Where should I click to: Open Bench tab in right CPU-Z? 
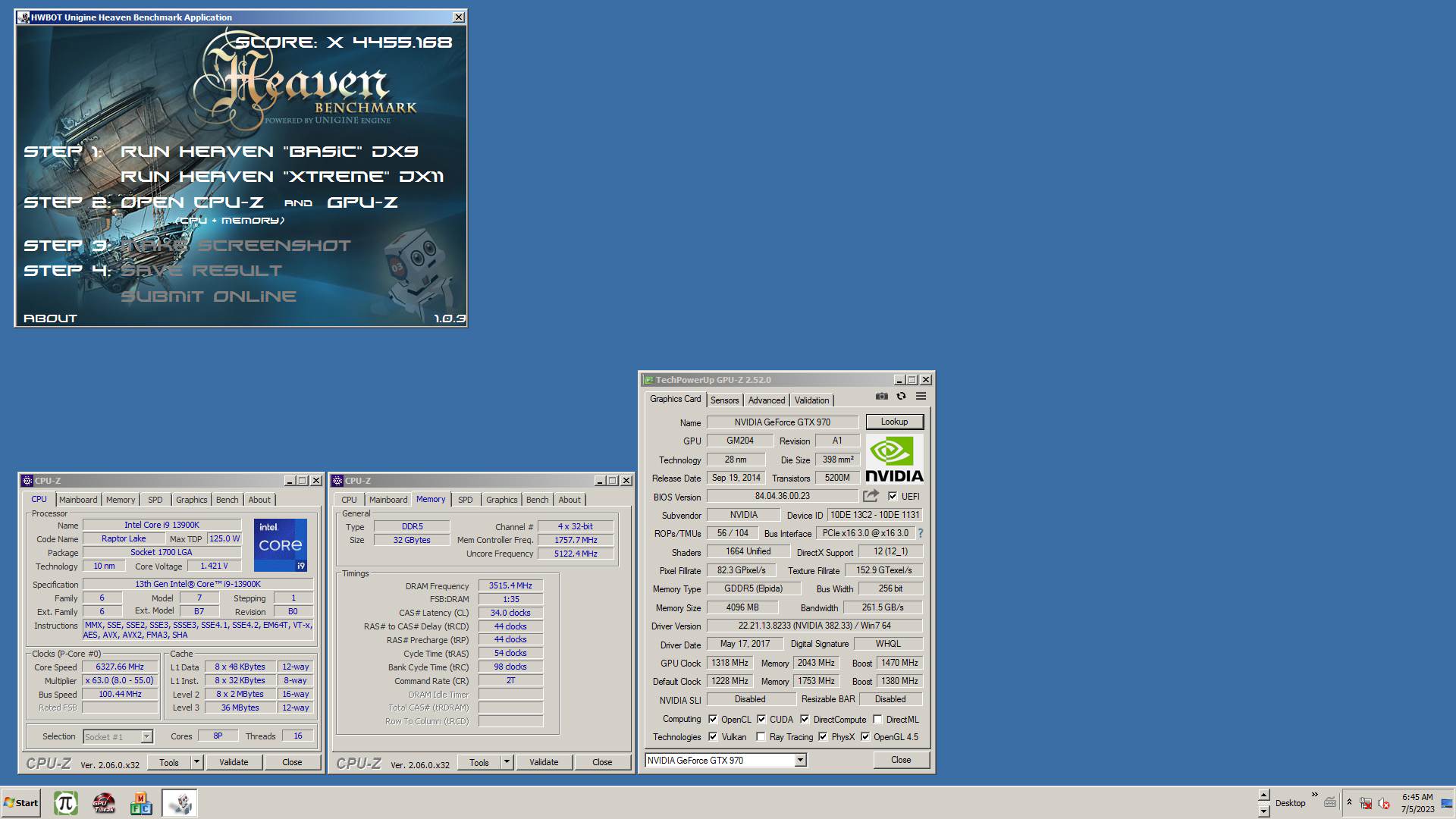pyautogui.click(x=537, y=500)
